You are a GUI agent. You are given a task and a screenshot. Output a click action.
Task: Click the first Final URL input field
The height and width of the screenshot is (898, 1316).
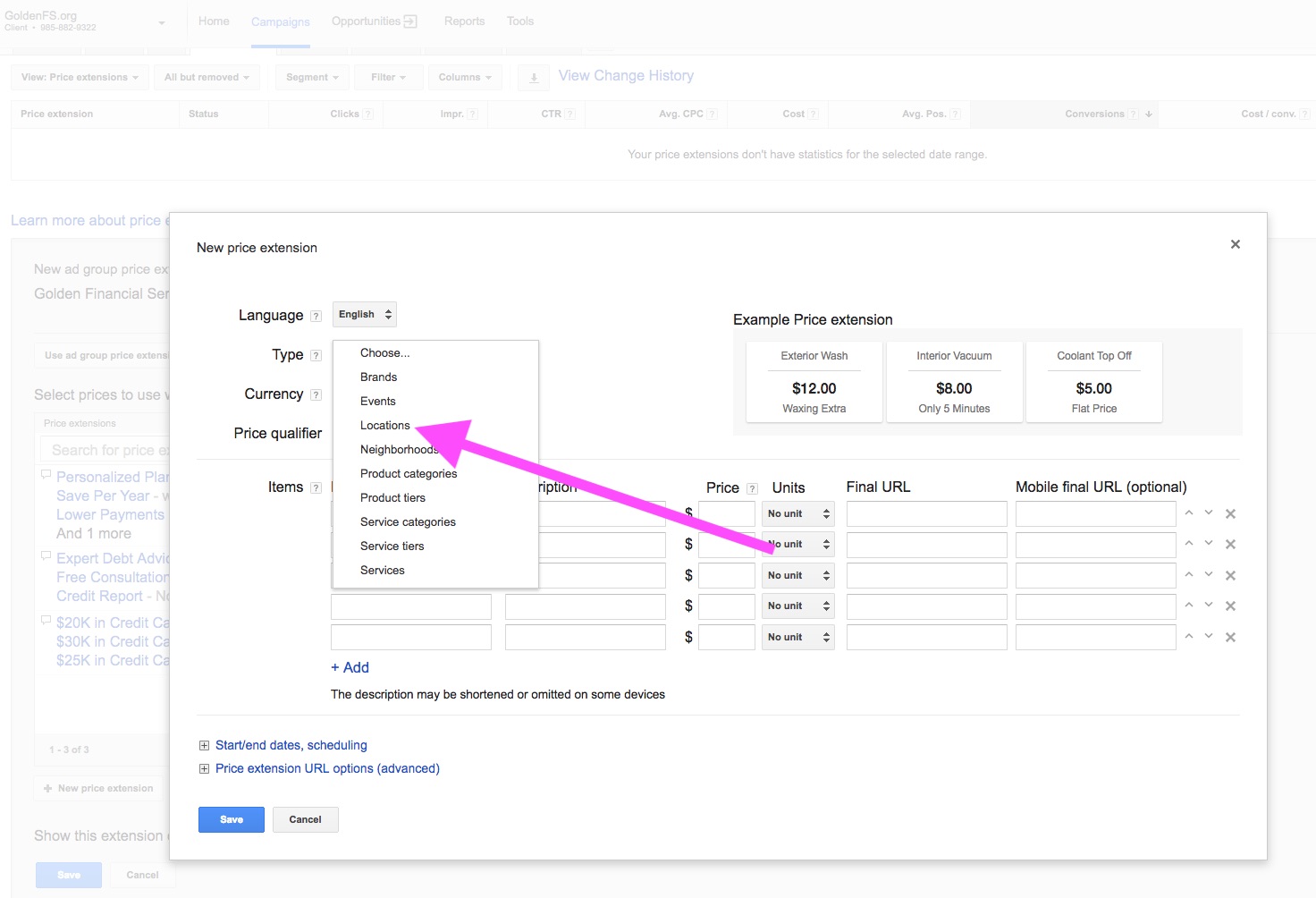pos(926,513)
